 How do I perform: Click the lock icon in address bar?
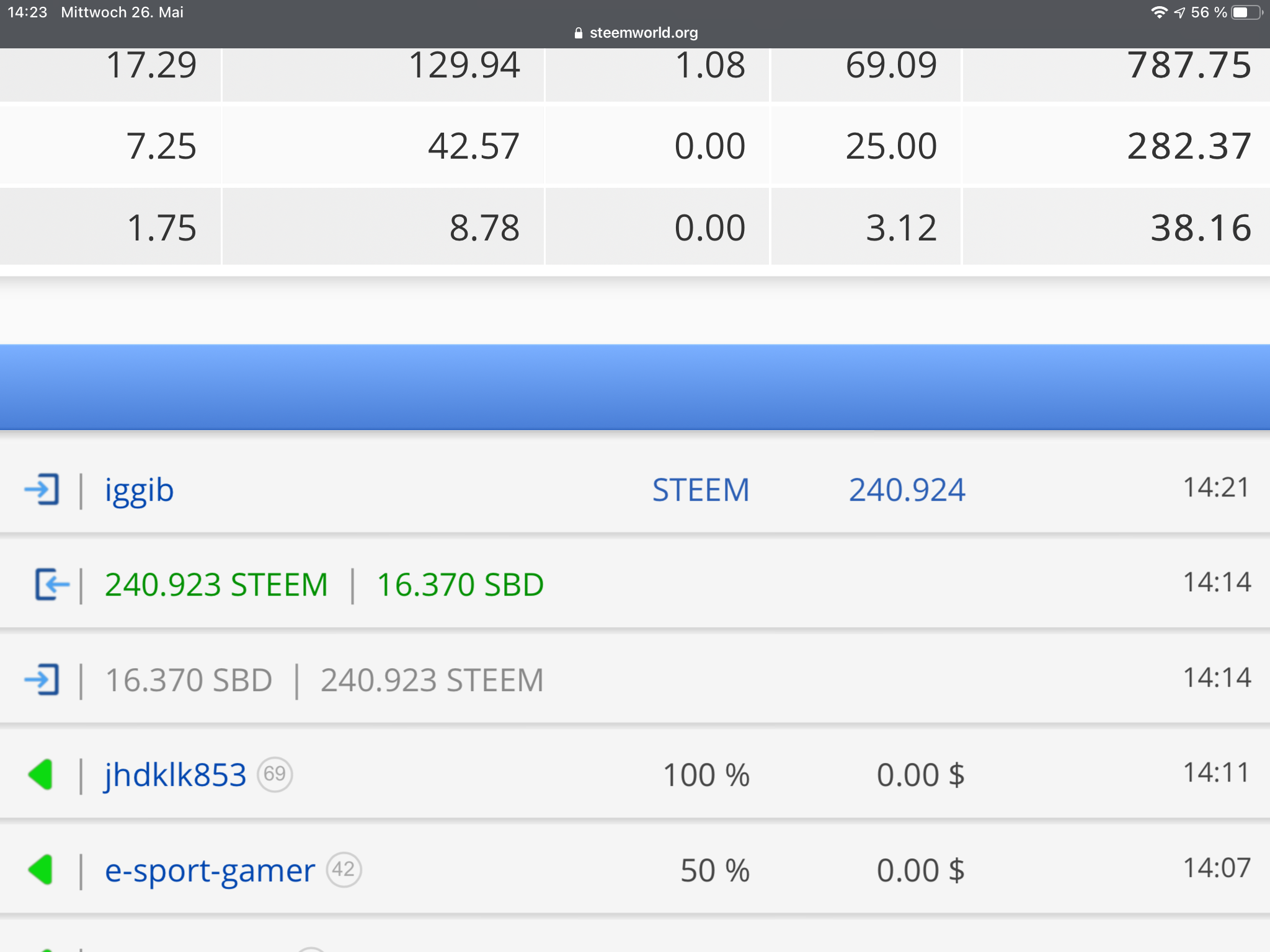pyautogui.click(x=579, y=33)
